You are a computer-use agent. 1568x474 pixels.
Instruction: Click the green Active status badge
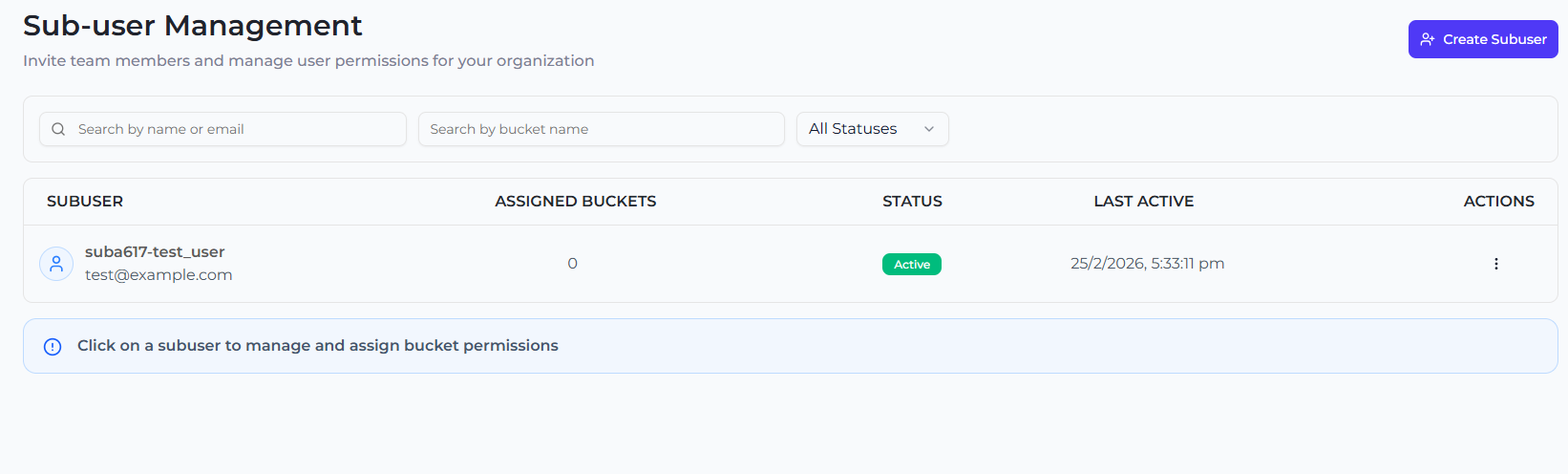point(911,265)
